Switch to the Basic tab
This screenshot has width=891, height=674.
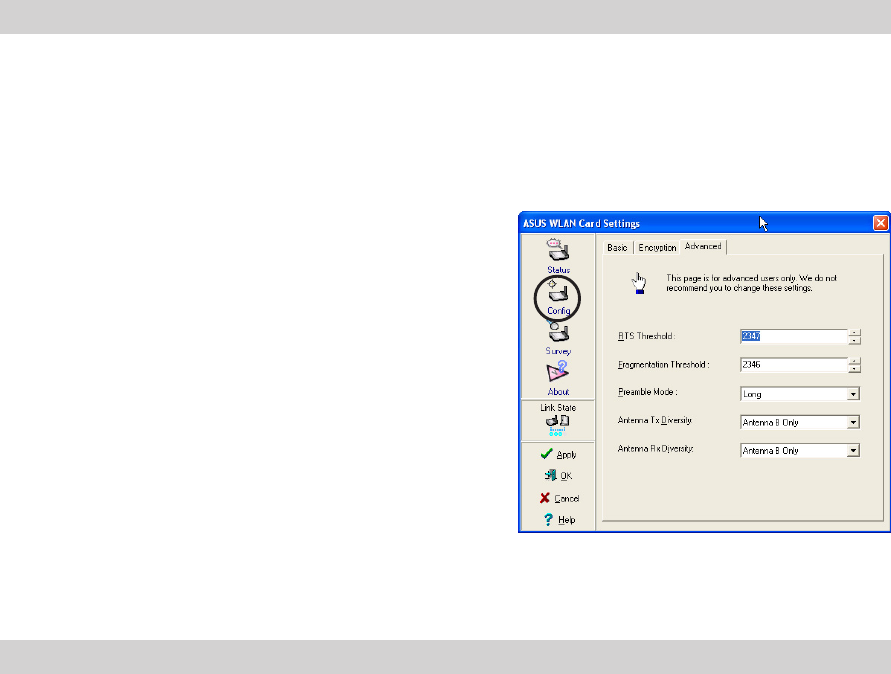point(617,247)
